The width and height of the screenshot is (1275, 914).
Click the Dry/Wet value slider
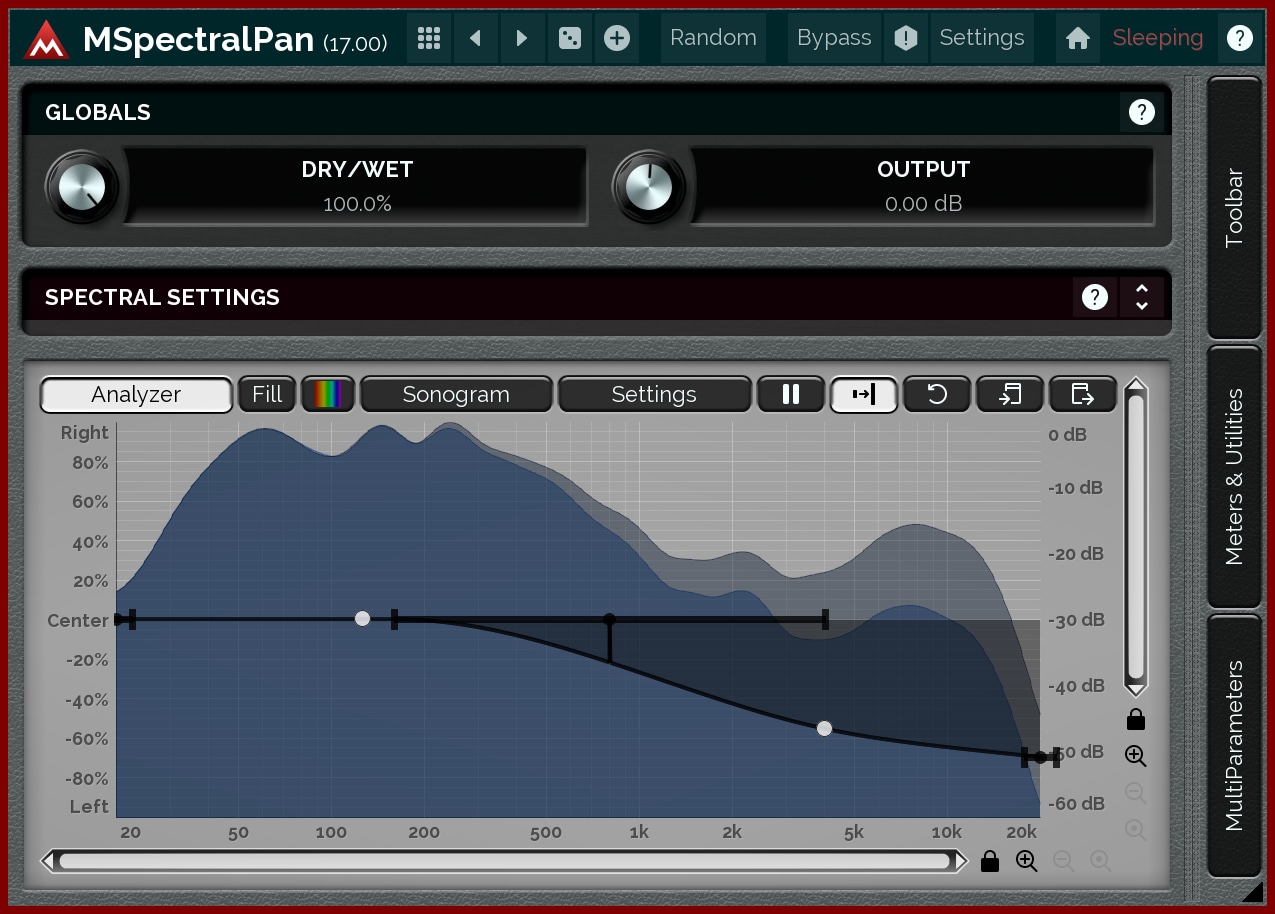[x=357, y=187]
